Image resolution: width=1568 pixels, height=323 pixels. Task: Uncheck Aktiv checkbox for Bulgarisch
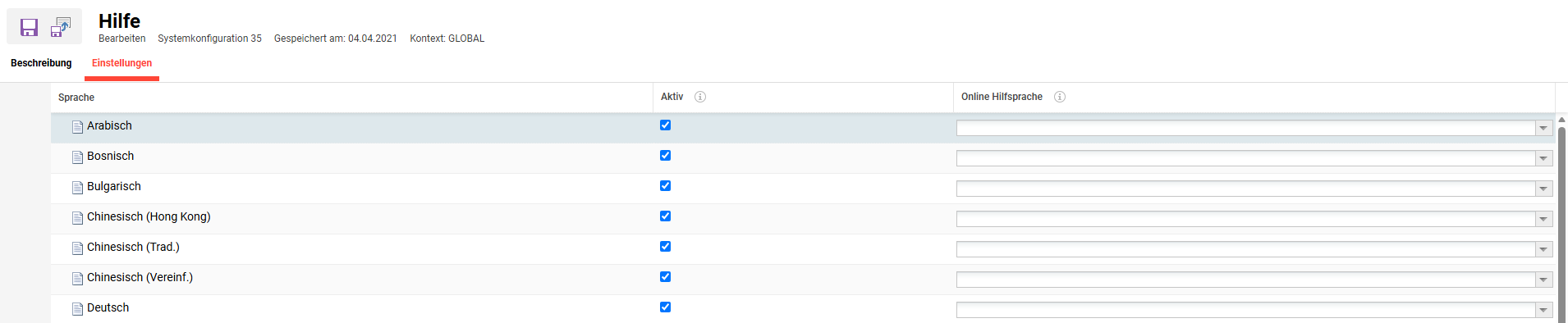[x=665, y=186]
